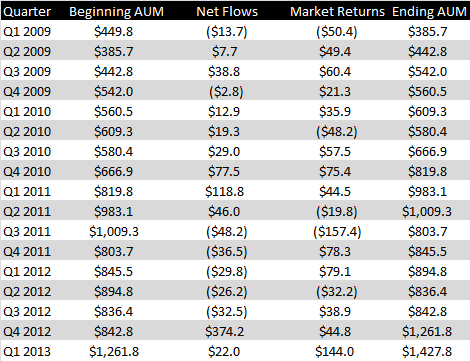
Task: Select the Q1 2009 row label
Action: pos(27,32)
